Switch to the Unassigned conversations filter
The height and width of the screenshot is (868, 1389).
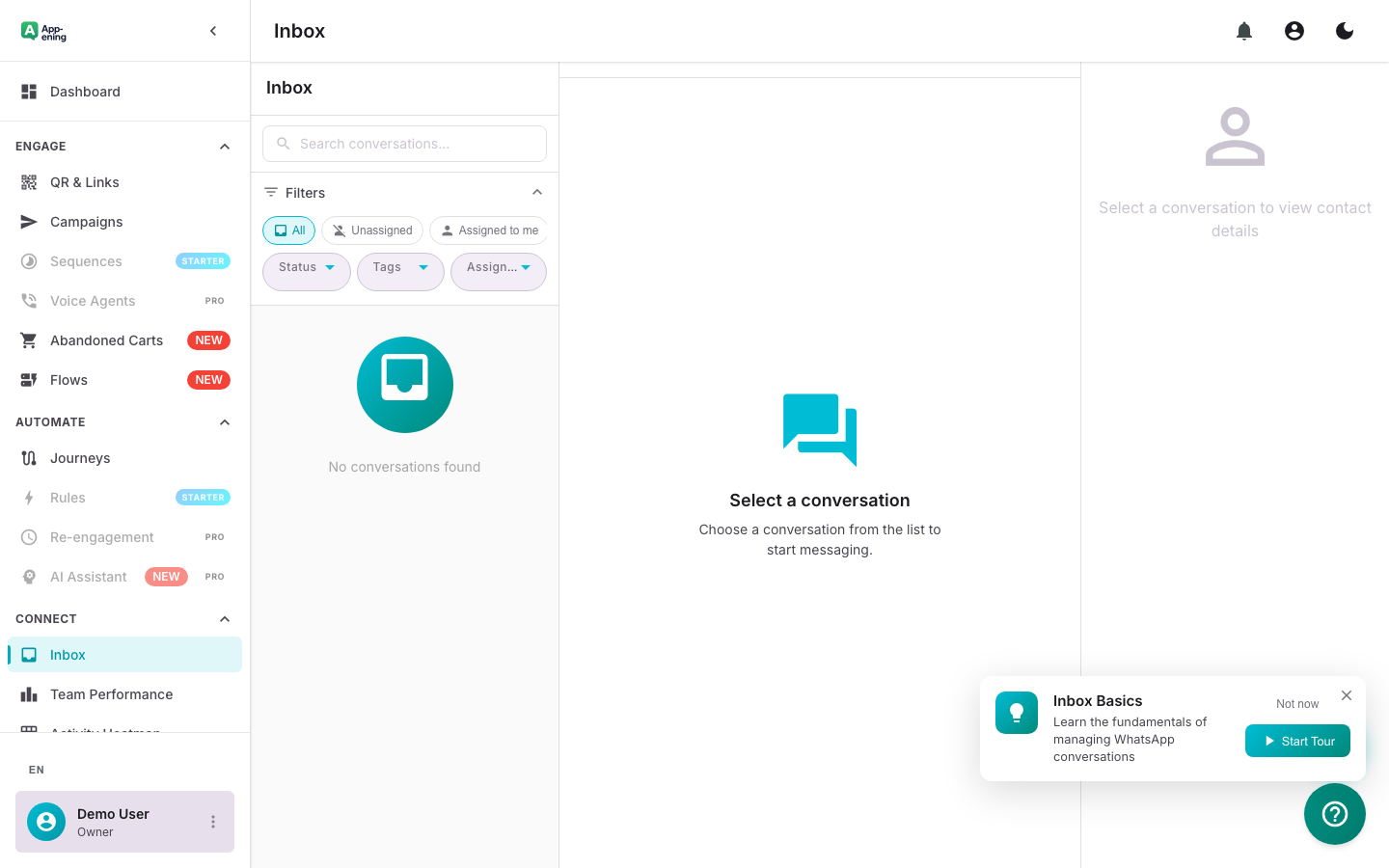pos(372,230)
